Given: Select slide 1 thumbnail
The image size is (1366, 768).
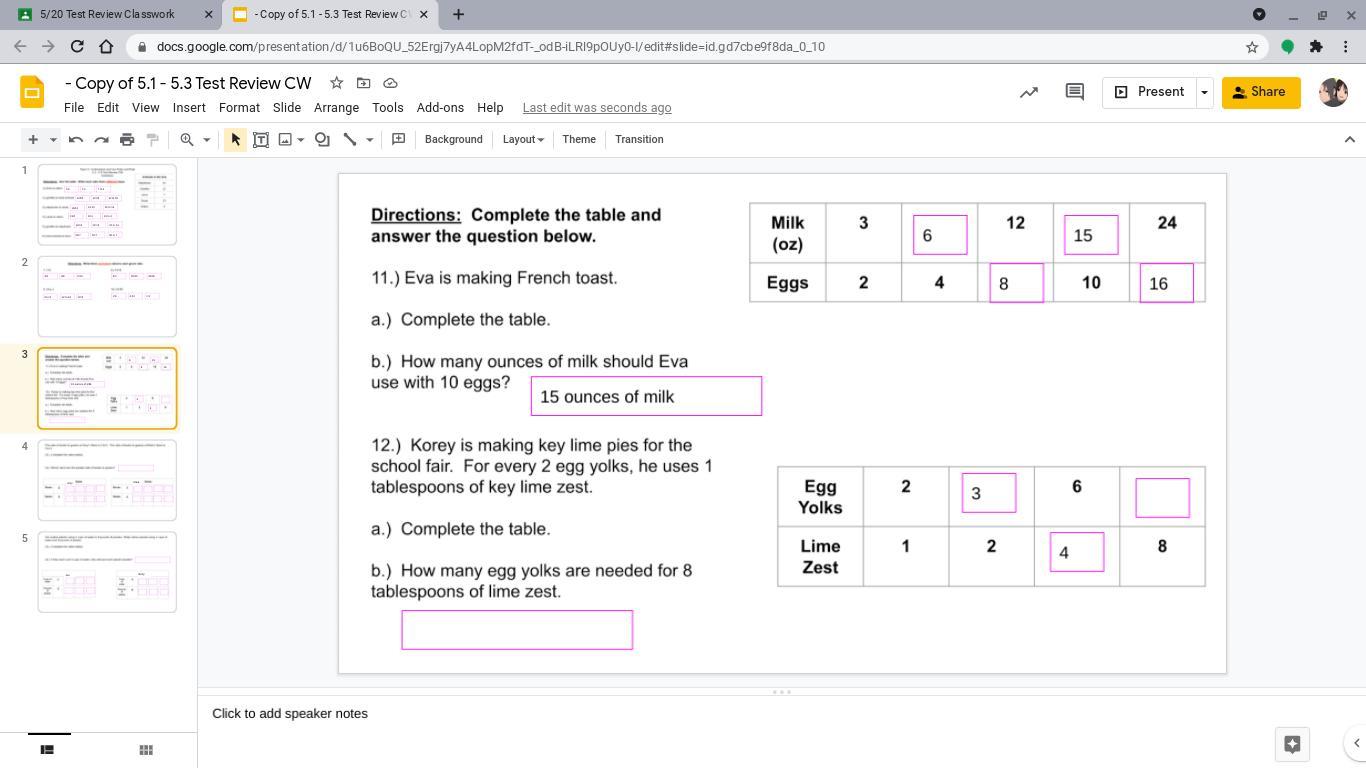Looking at the screenshot, I should point(107,205).
